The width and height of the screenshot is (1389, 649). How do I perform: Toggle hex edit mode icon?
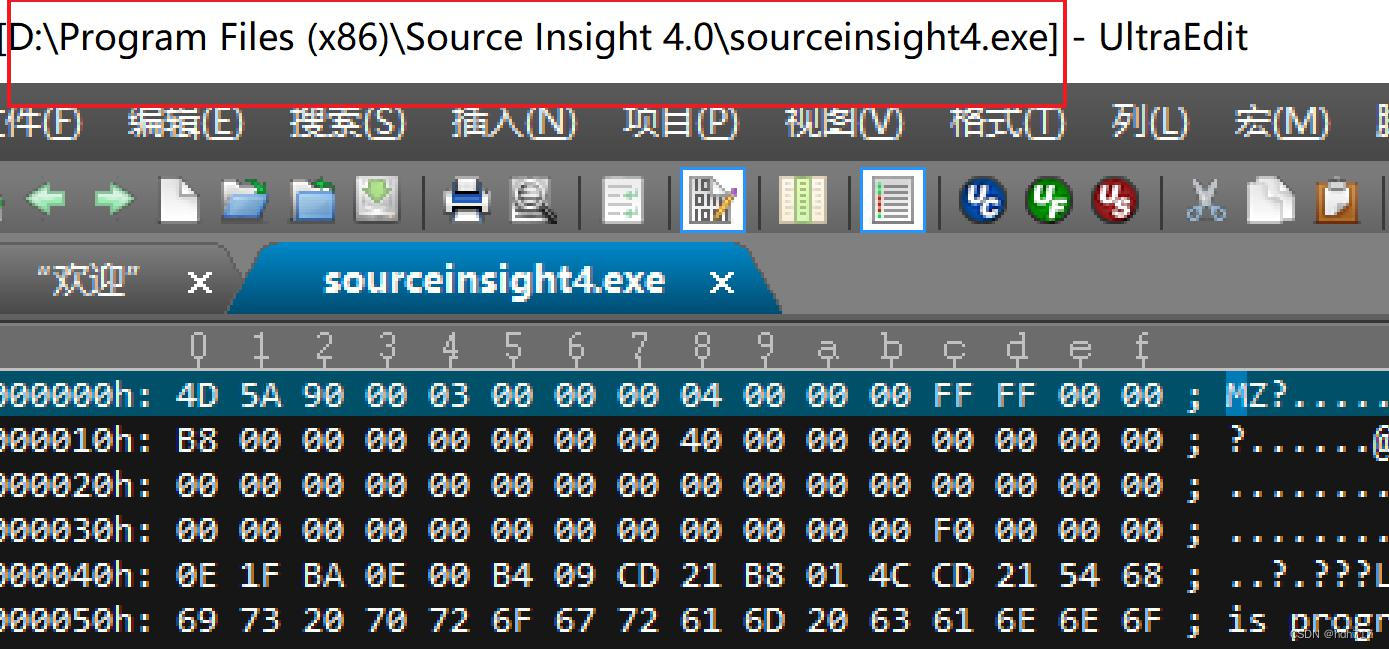712,200
